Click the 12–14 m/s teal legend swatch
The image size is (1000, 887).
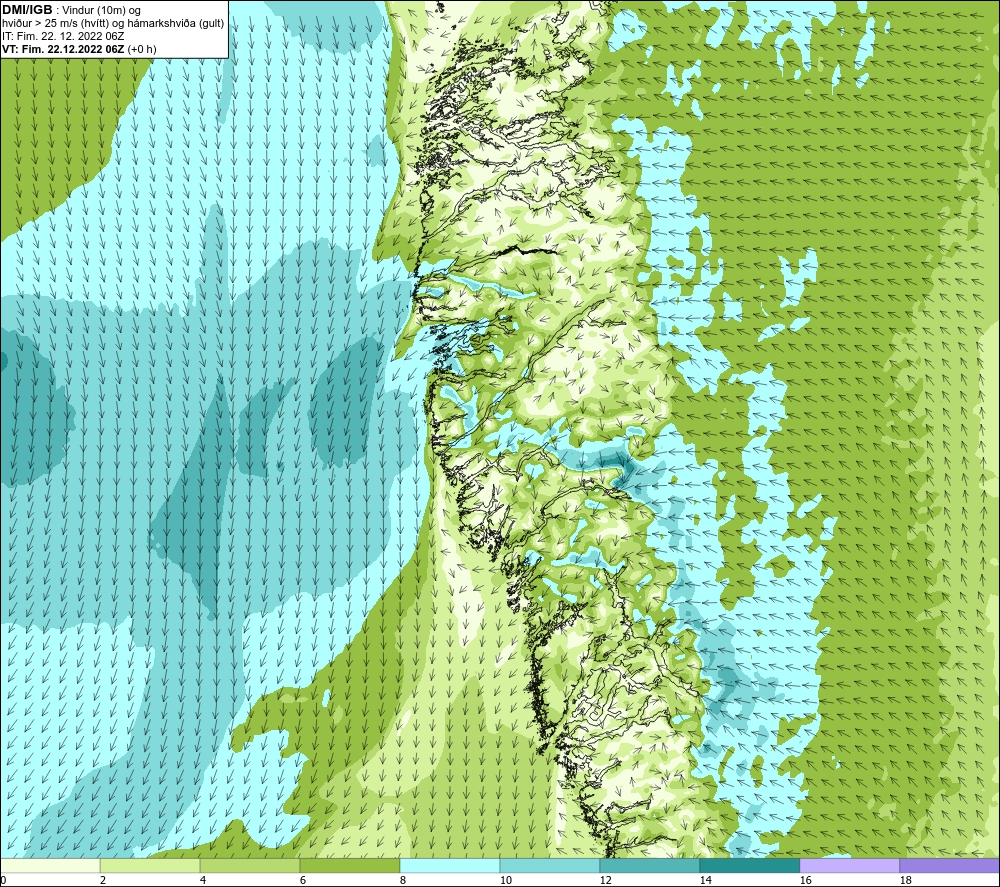click(x=649, y=866)
